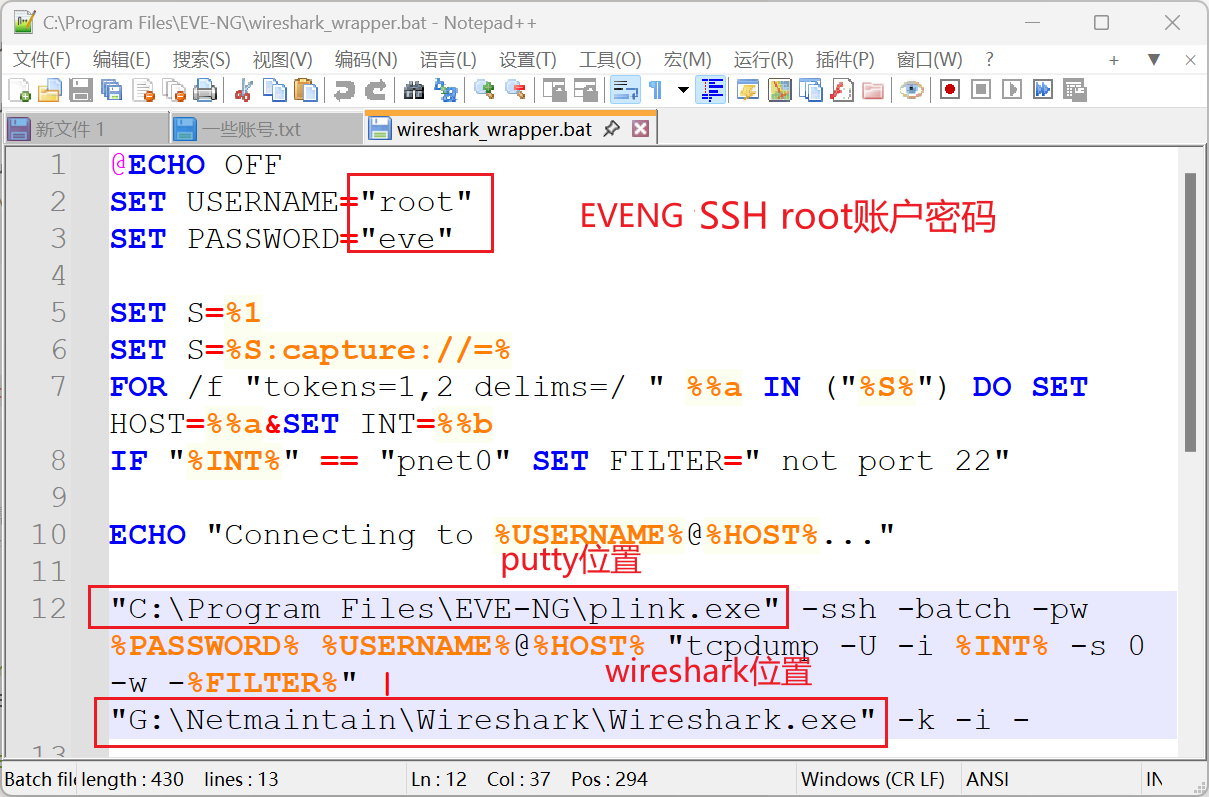
Task: Click the Undo arrow icon
Action: point(344,91)
